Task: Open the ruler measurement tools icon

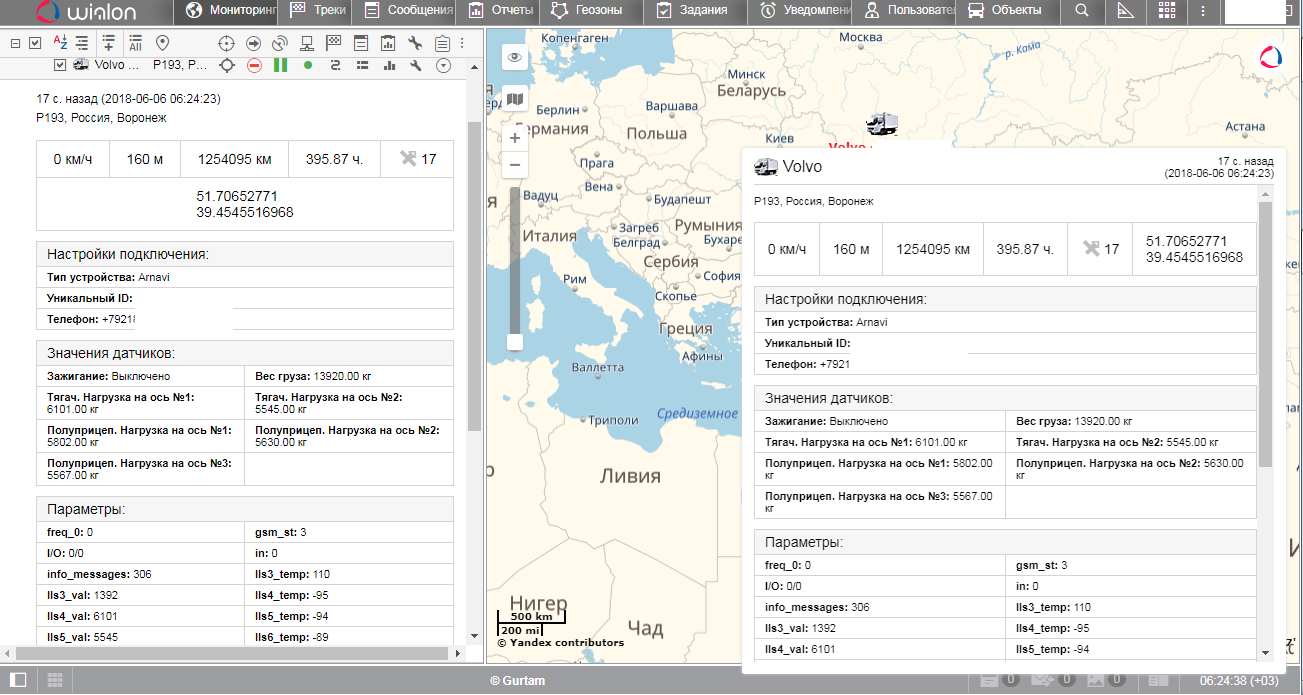Action: pos(1125,11)
